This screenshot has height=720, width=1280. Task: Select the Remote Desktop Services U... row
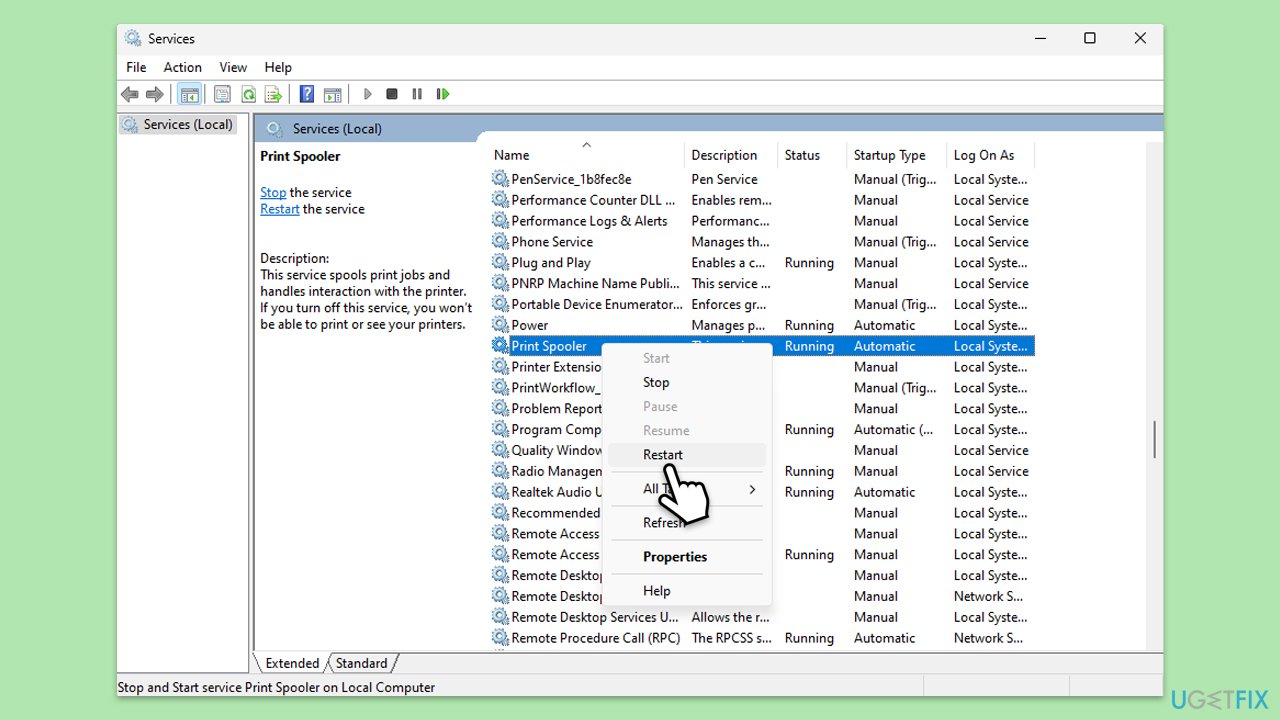click(762, 617)
